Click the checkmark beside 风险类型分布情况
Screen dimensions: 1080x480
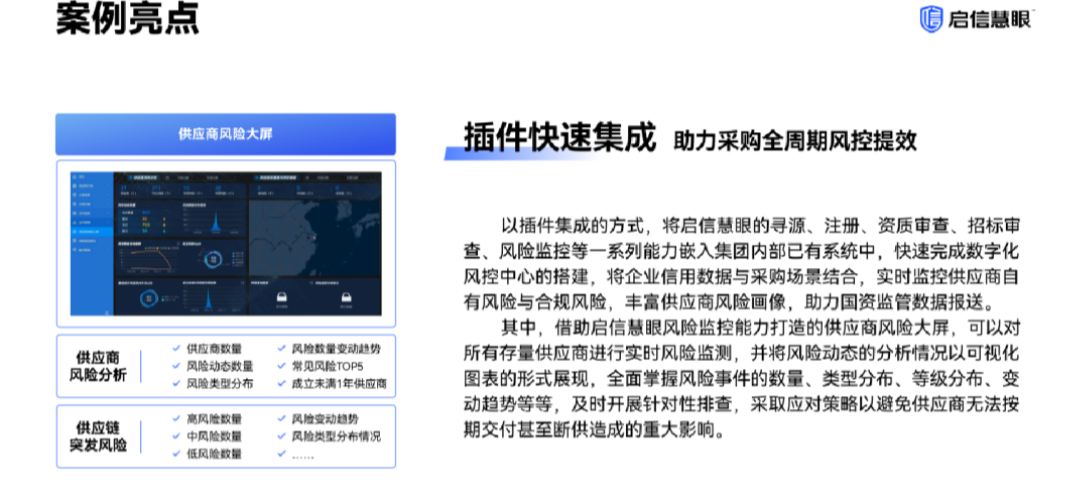(x=282, y=436)
